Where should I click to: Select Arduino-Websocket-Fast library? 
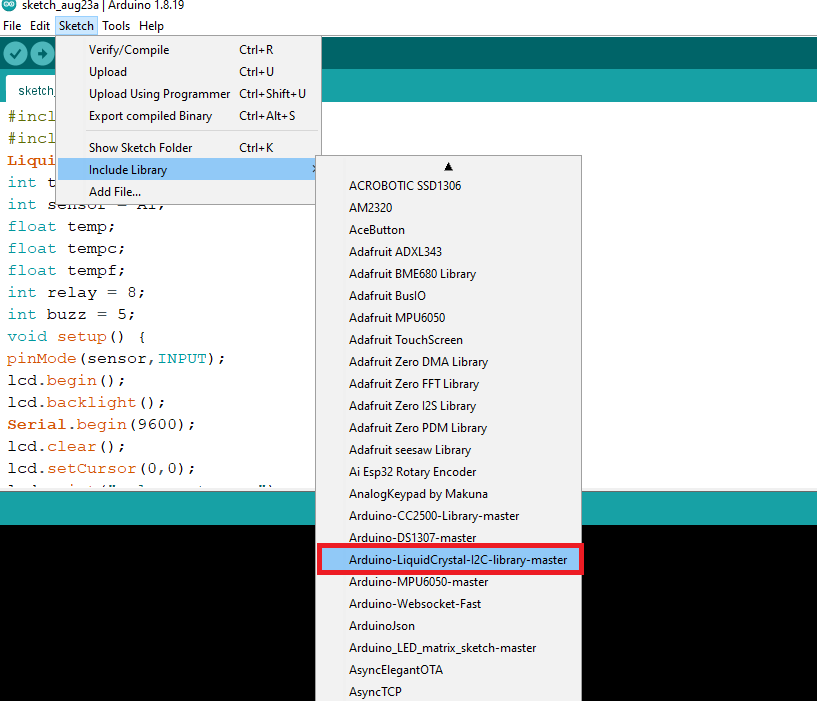pos(449,604)
